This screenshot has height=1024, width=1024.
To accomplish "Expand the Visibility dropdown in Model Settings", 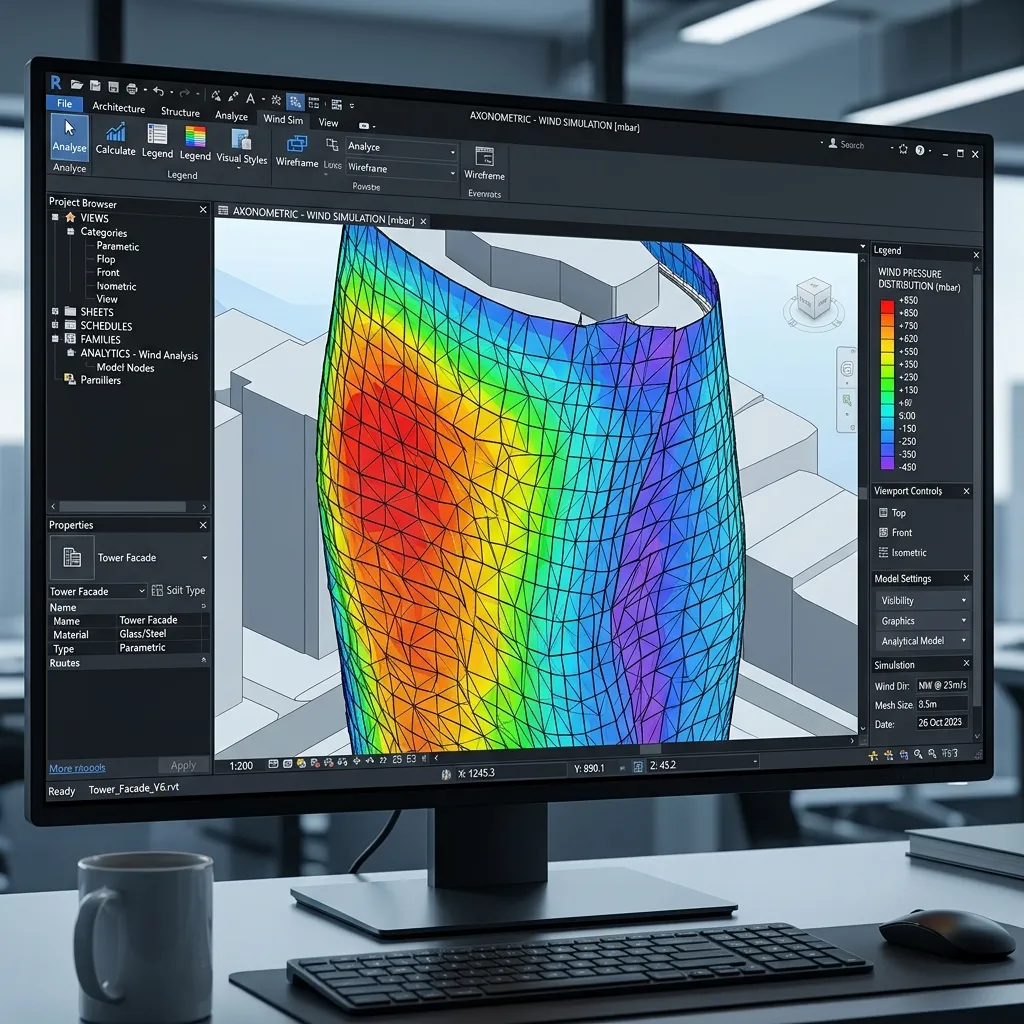I will coord(922,601).
